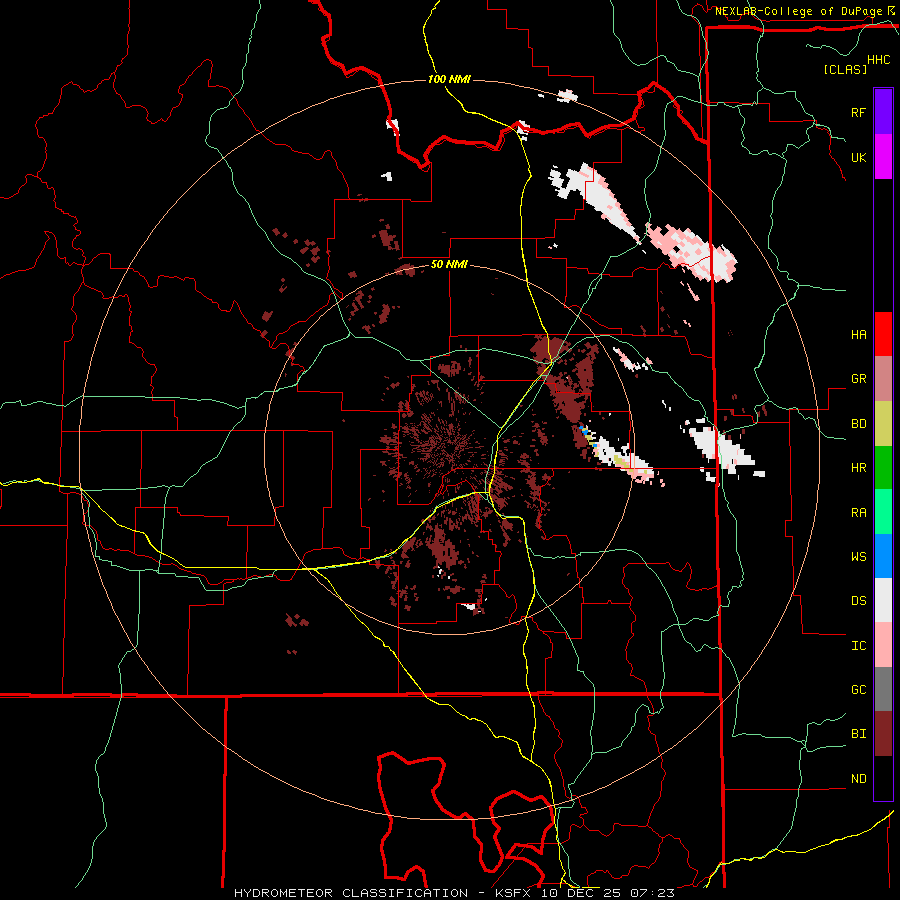900x900 pixels.
Task: Click the 50 NMI range ring label
Action: (x=449, y=265)
